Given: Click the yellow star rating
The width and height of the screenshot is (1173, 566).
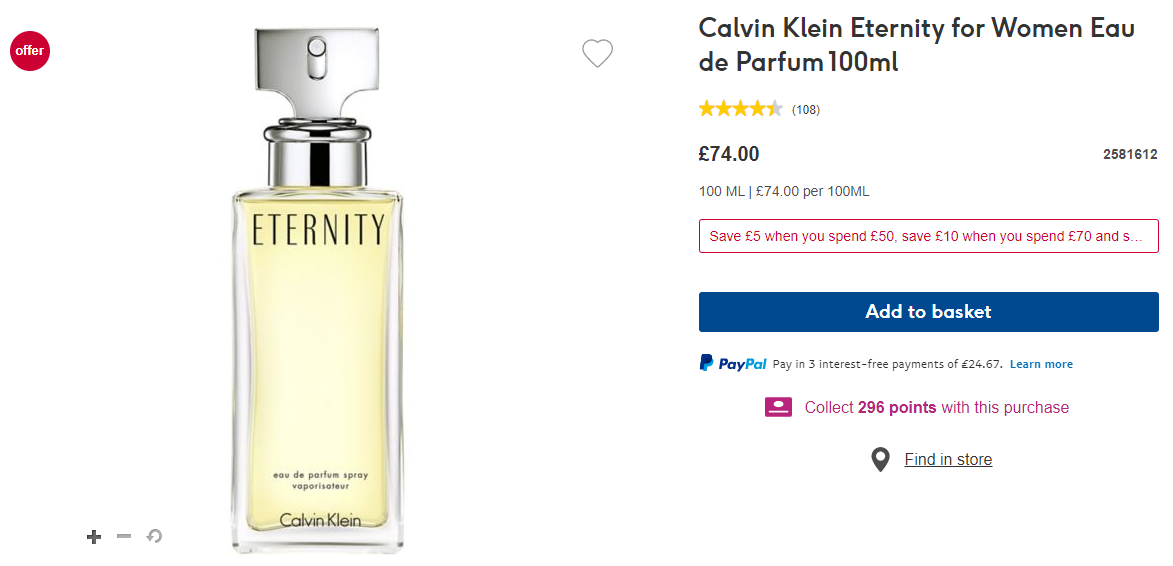Looking at the screenshot, I should [741, 109].
